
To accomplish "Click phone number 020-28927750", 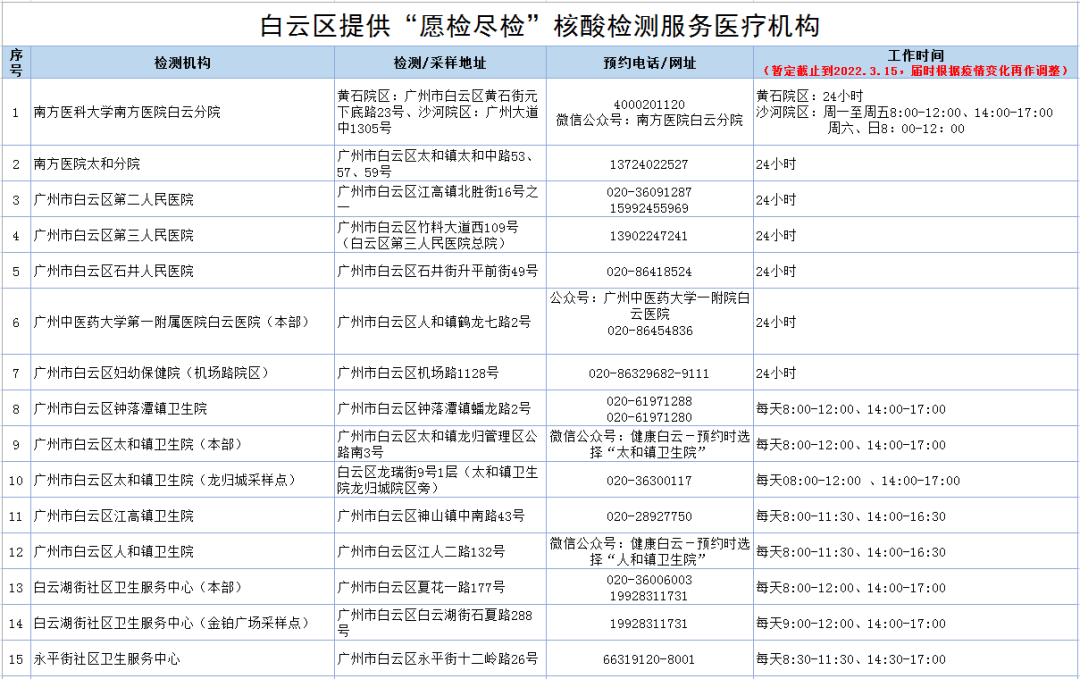I will click(x=649, y=517).
